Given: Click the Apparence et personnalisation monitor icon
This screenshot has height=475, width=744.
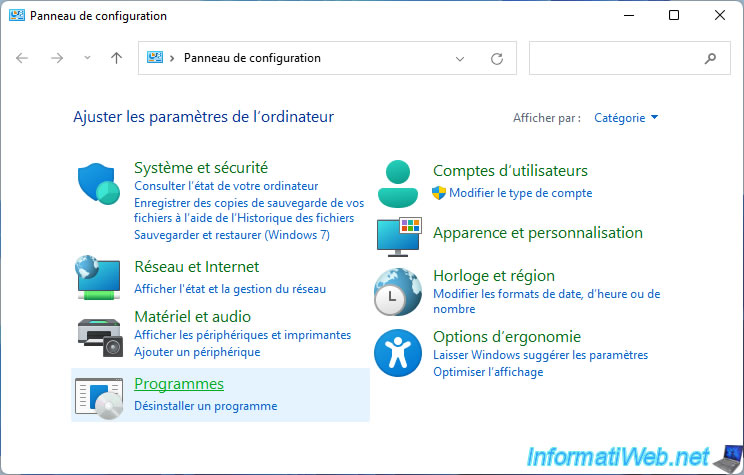Looking at the screenshot, I should (x=398, y=235).
